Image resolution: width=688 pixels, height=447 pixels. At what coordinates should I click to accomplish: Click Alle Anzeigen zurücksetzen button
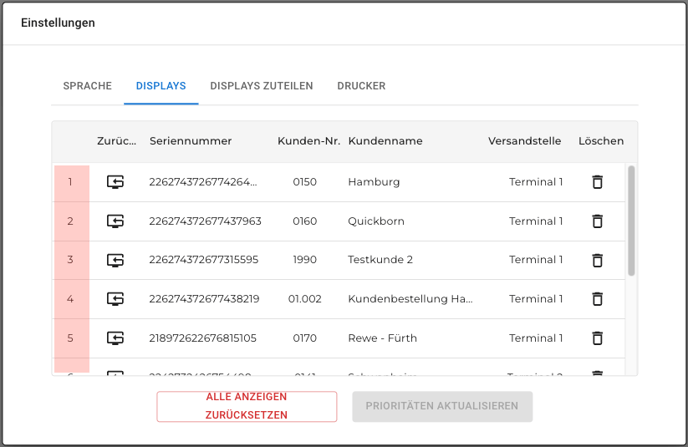click(x=246, y=406)
